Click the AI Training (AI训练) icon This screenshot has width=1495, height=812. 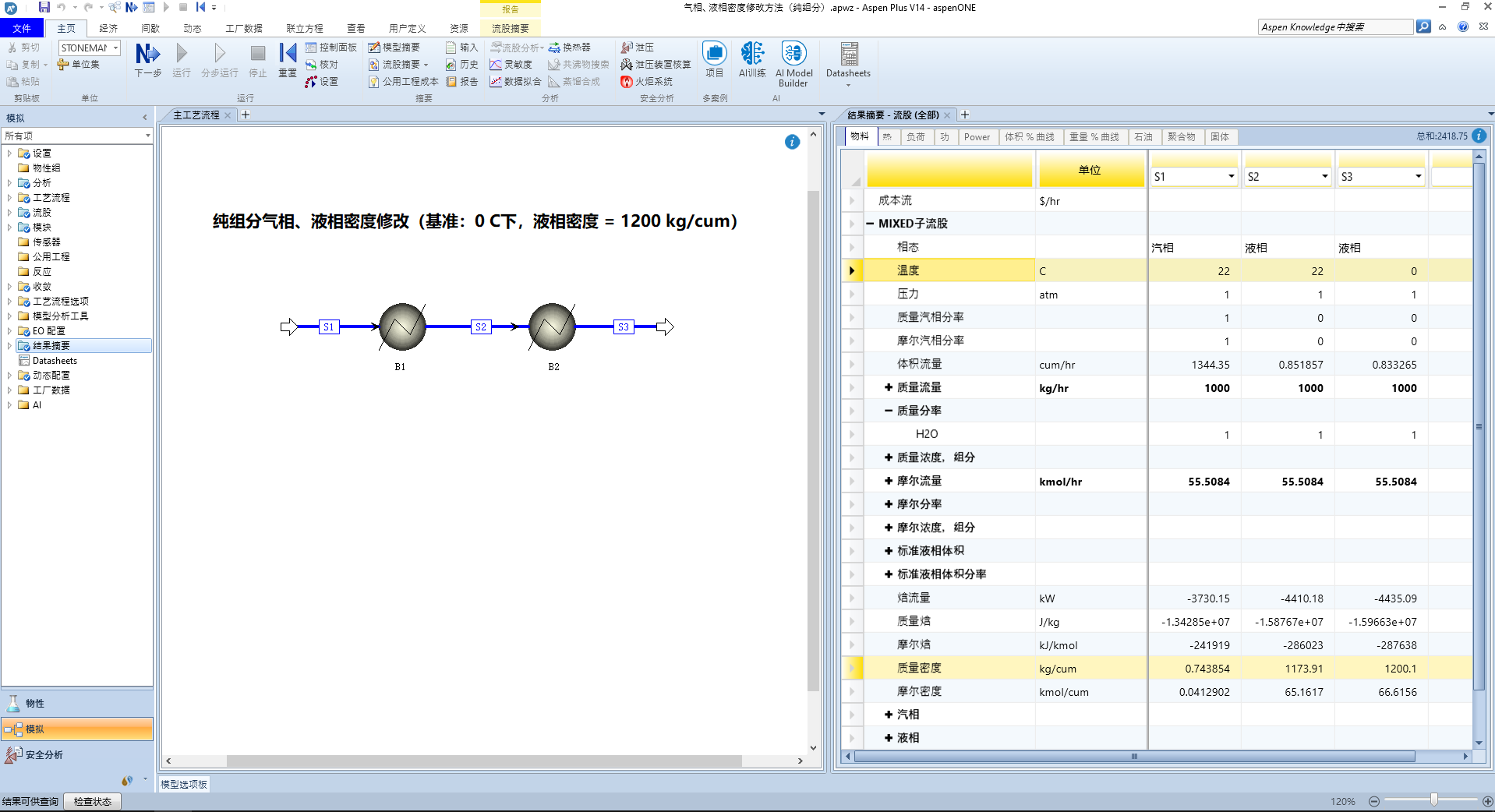click(x=752, y=60)
